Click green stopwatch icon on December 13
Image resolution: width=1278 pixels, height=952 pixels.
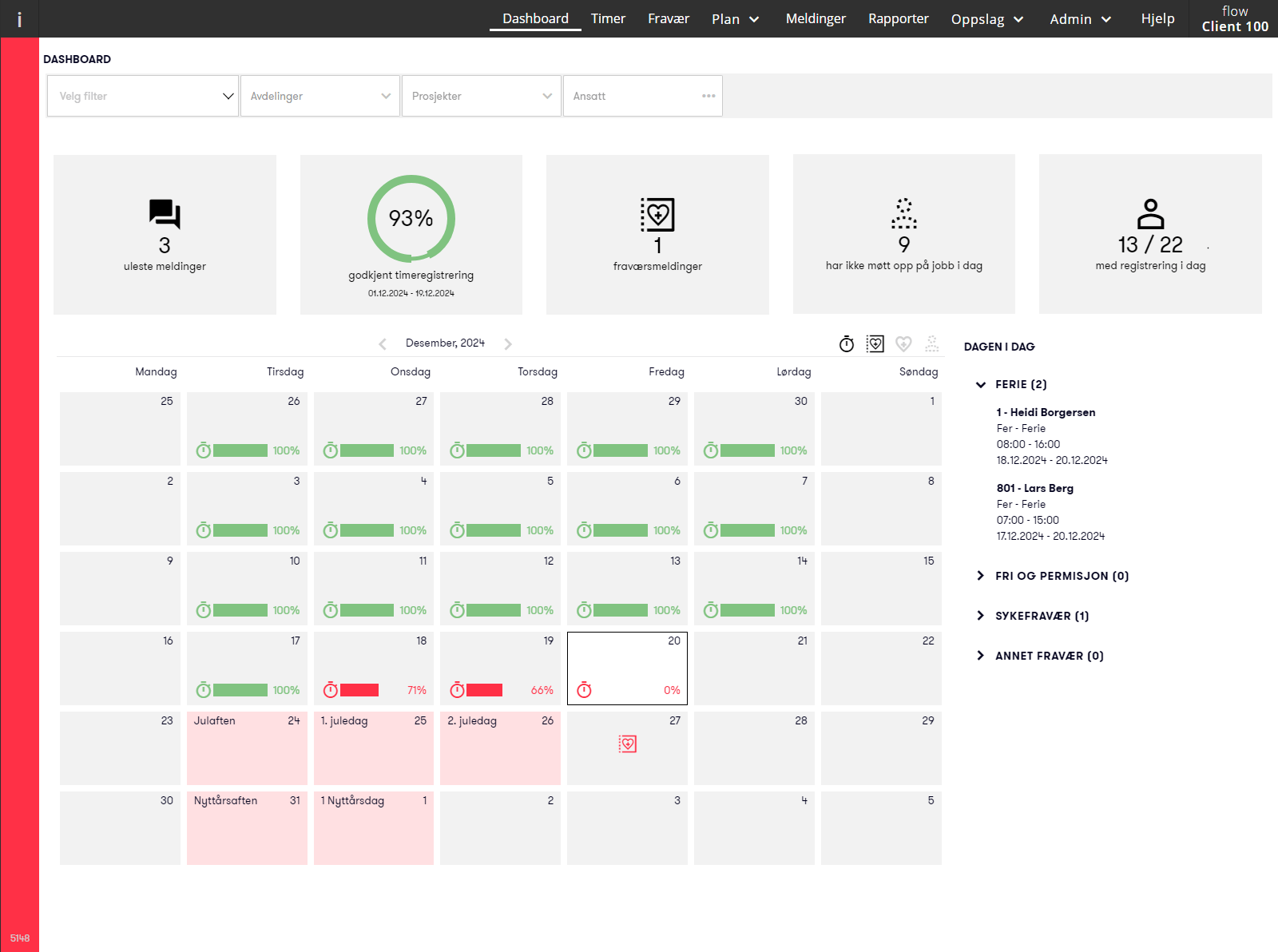pyautogui.click(x=585, y=610)
